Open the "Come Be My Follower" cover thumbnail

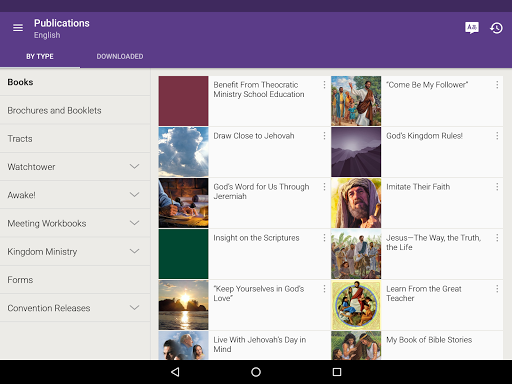click(x=356, y=101)
